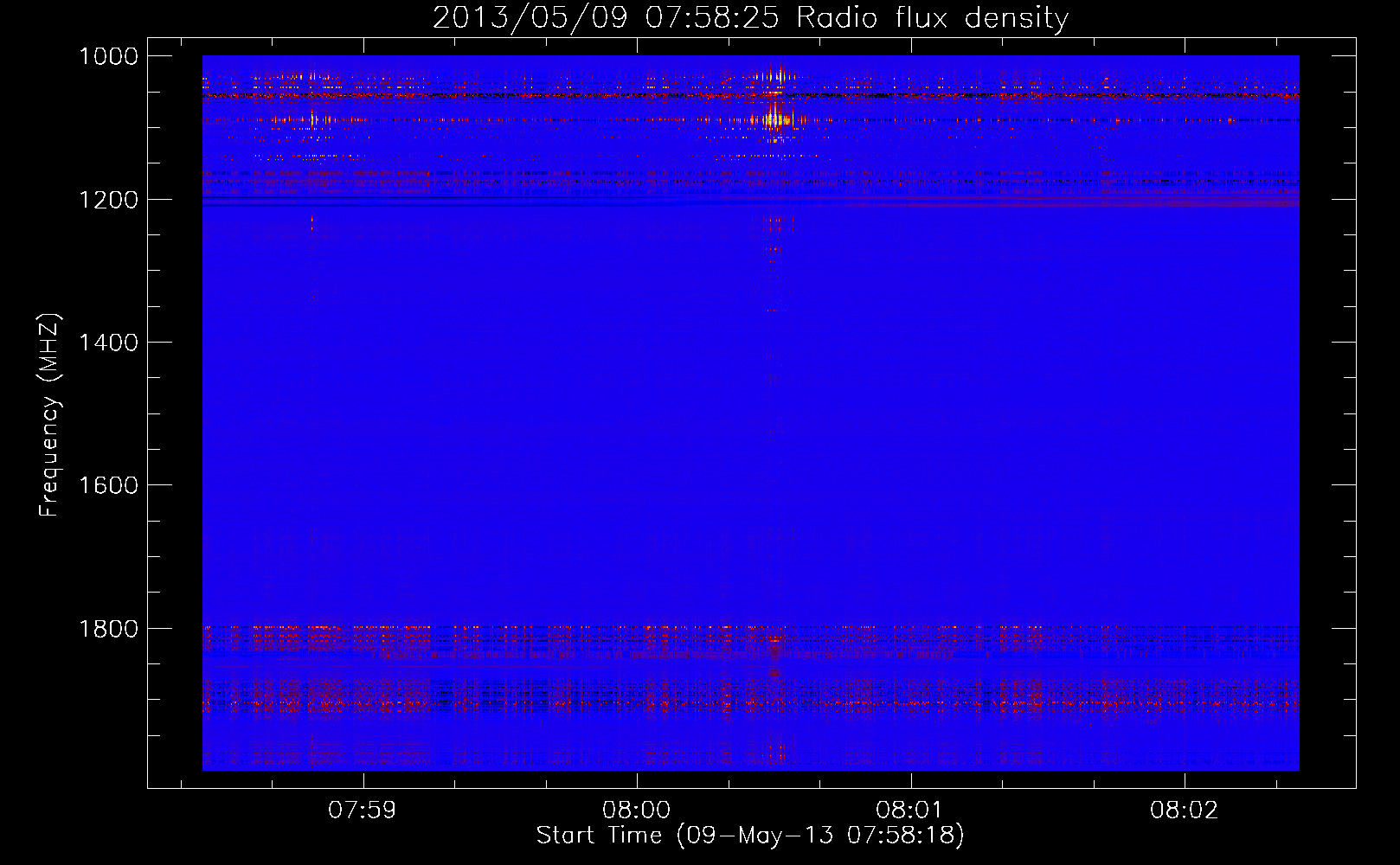Image resolution: width=1400 pixels, height=865 pixels.
Task: Click the "Start Time (09-May-13 07:58:18)" label
Action: click(x=750, y=836)
